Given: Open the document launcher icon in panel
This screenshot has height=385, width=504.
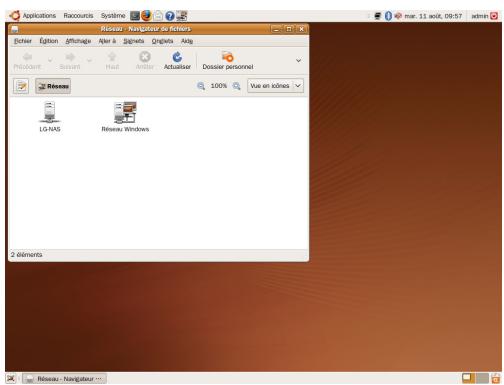Looking at the screenshot, I should tap(158, 16).
